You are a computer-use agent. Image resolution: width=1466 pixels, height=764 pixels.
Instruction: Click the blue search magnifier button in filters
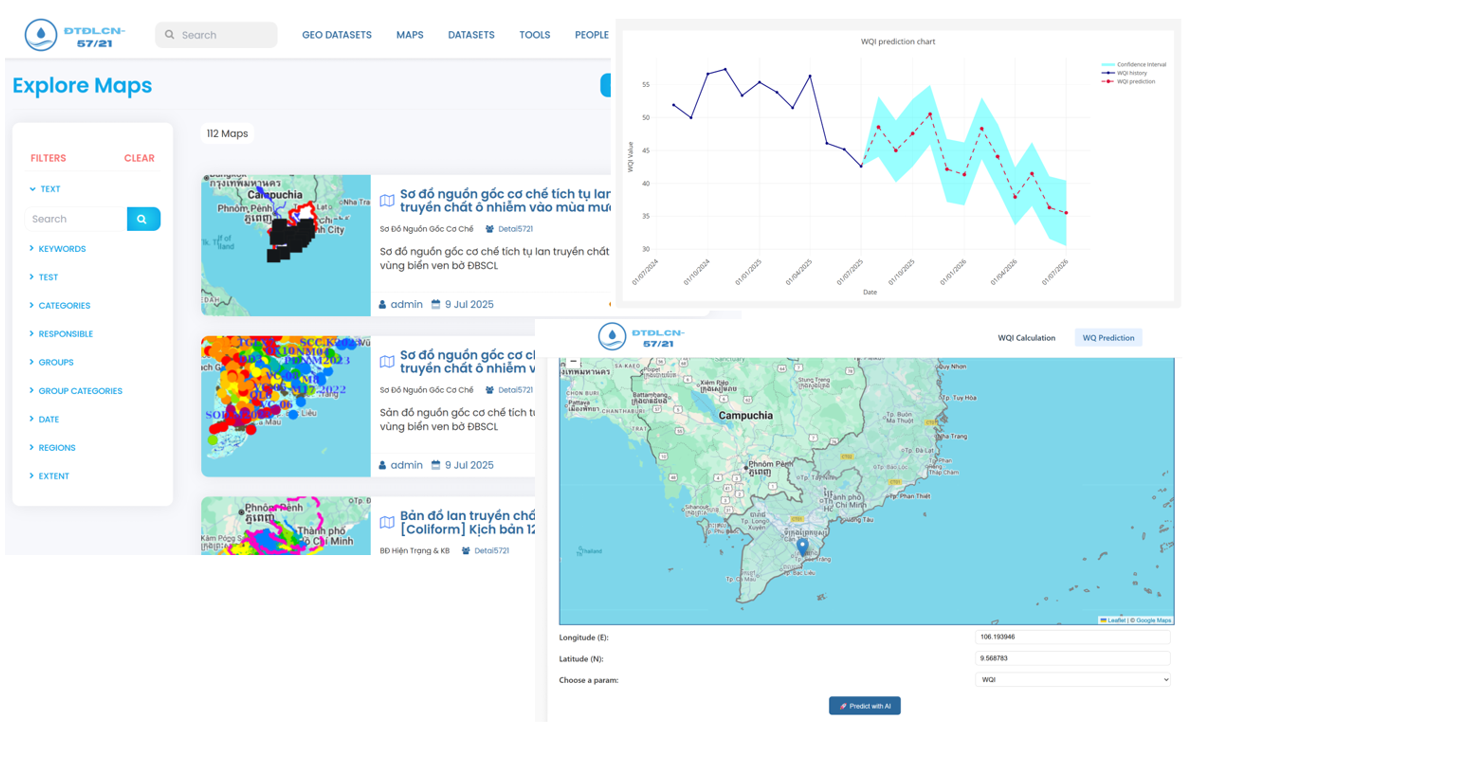click(x=143, y=219)
